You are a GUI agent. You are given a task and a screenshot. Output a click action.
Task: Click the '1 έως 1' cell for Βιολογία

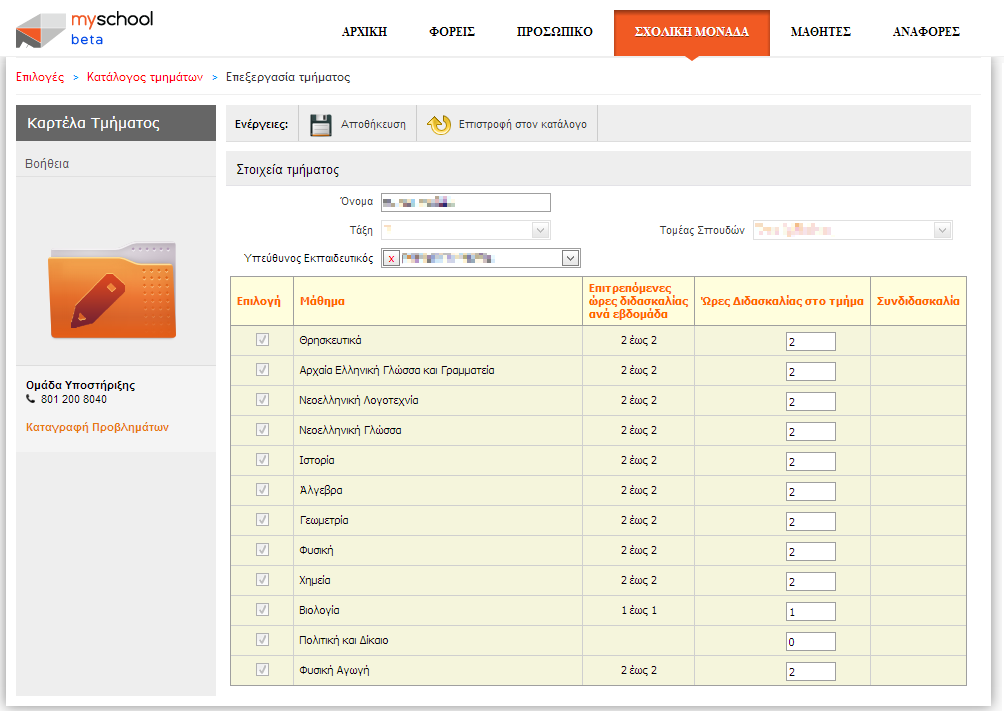click(638, 610)
